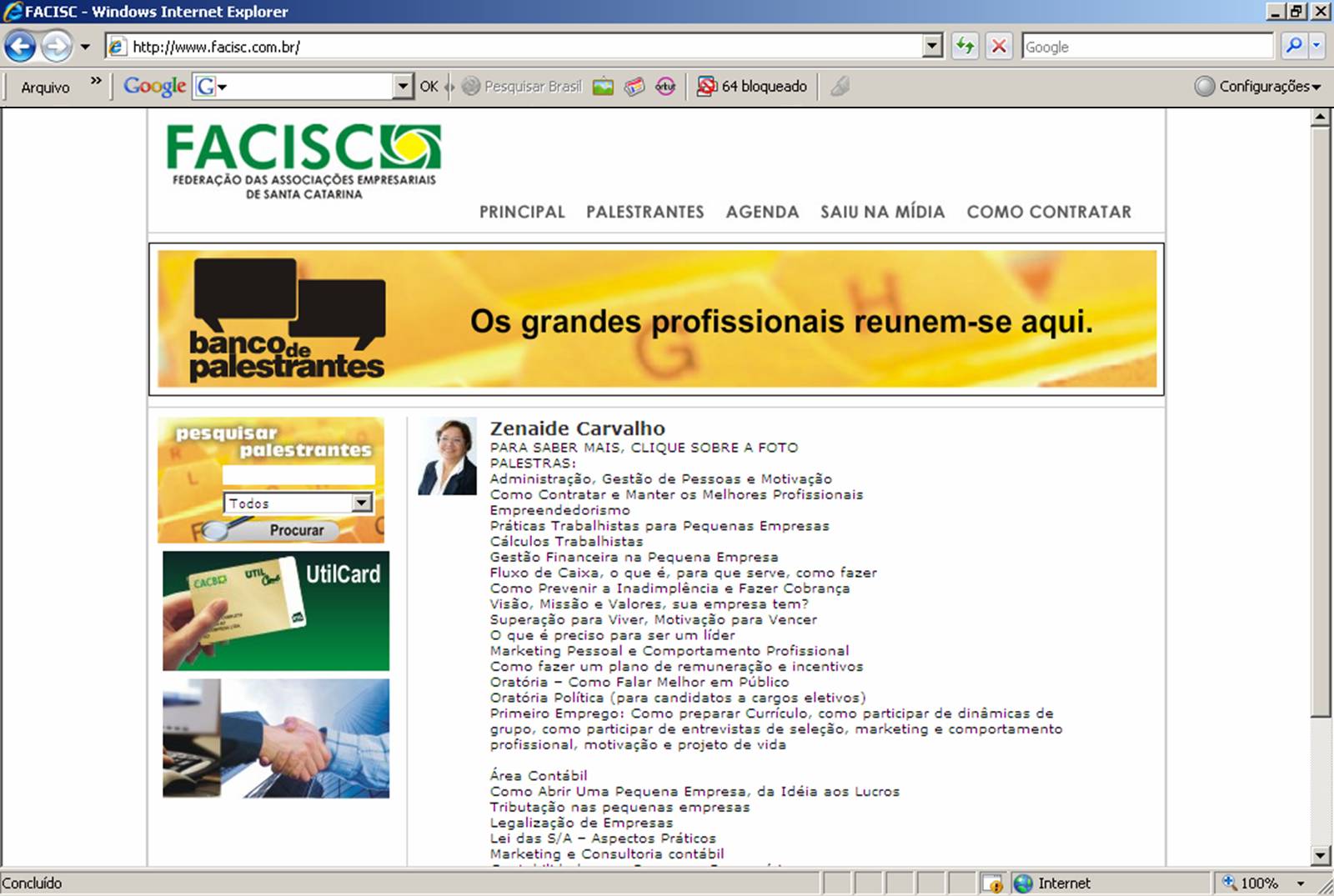1334x896 pixels.
Task: Click the OK button on Google toolbar
Action: 429,87
